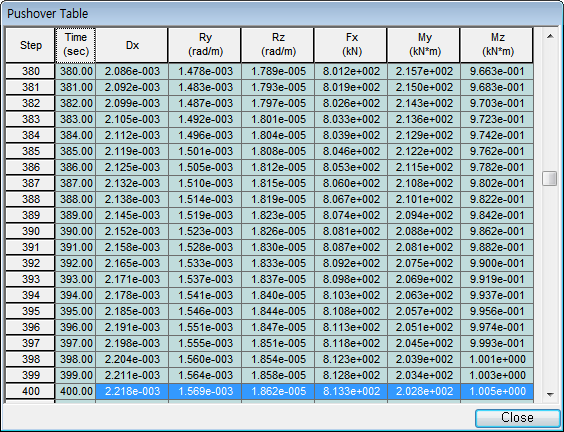Click the Close button

coord(517,418)
